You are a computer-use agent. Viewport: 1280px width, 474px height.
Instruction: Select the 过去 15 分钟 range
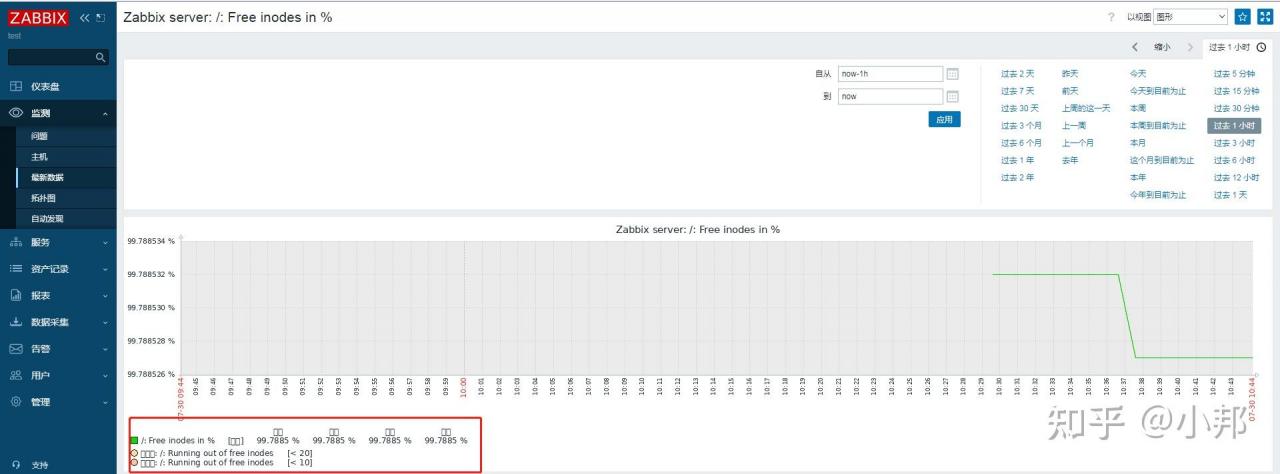pos(1237,91)
